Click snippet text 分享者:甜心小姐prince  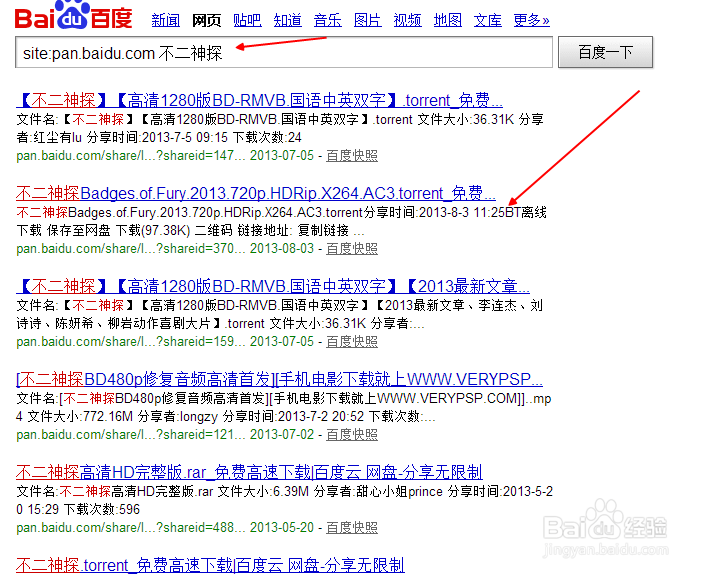pyautogui.click(x=378, y=491)
